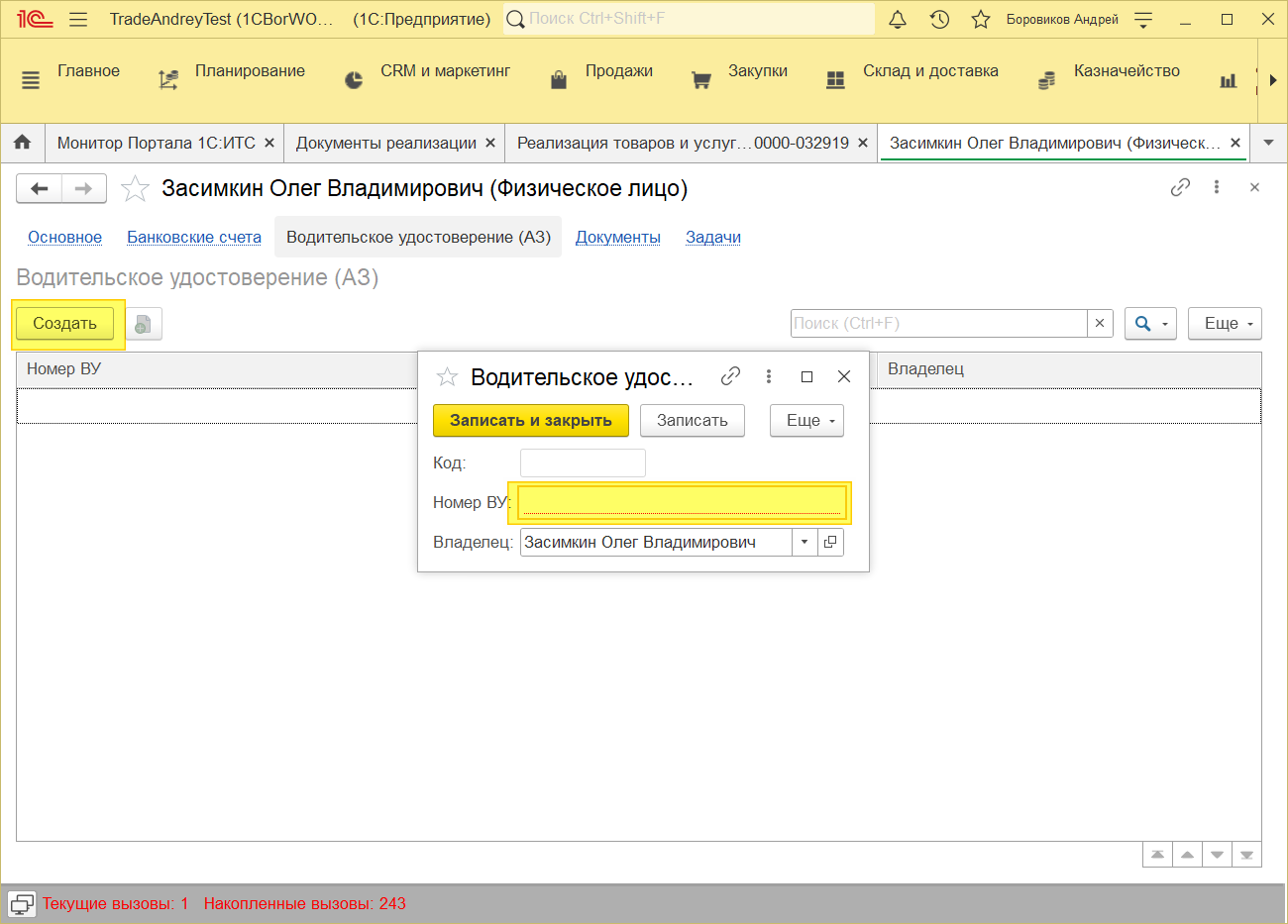
Task: Open the search magnifier dropdown button
Action: pyautogui.click(x=1149, y=323)
